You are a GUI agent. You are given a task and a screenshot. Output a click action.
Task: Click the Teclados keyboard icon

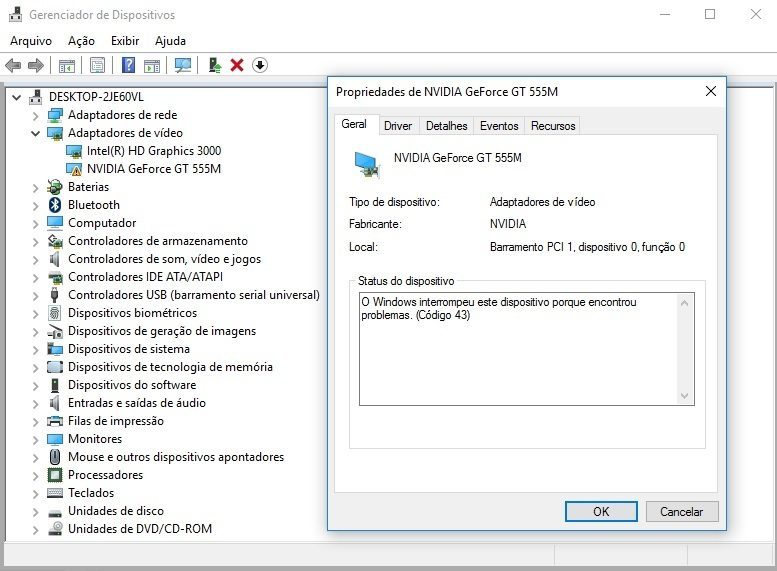[55, 493]
